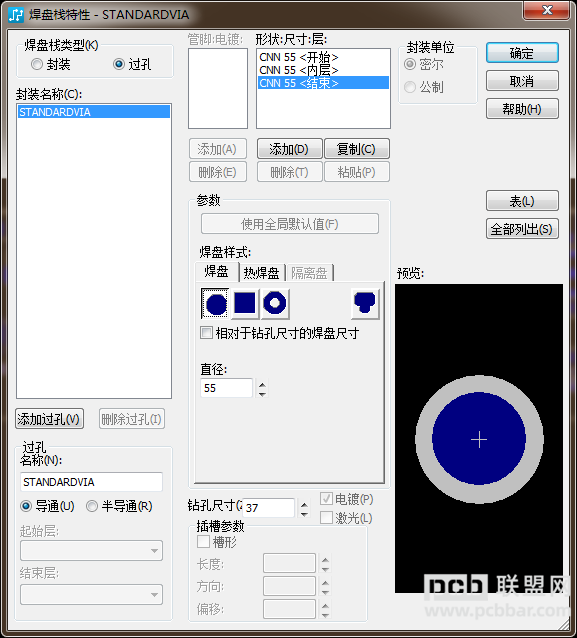Select CNN 55 <内层> layer row

pyautogui.click(x=323, y=70)
